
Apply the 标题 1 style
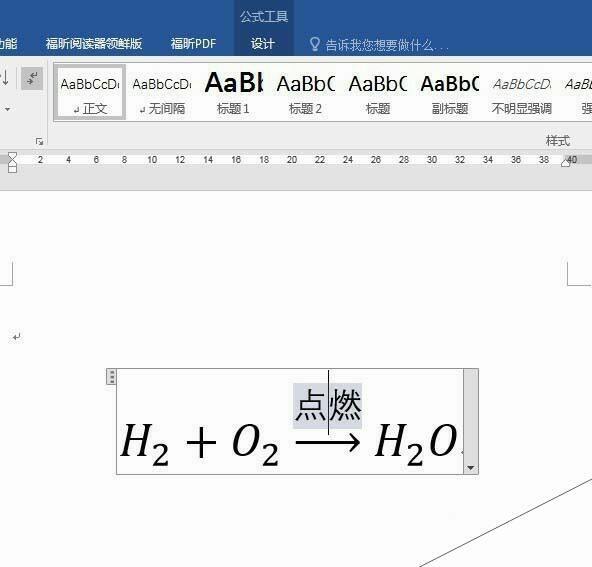233,93
